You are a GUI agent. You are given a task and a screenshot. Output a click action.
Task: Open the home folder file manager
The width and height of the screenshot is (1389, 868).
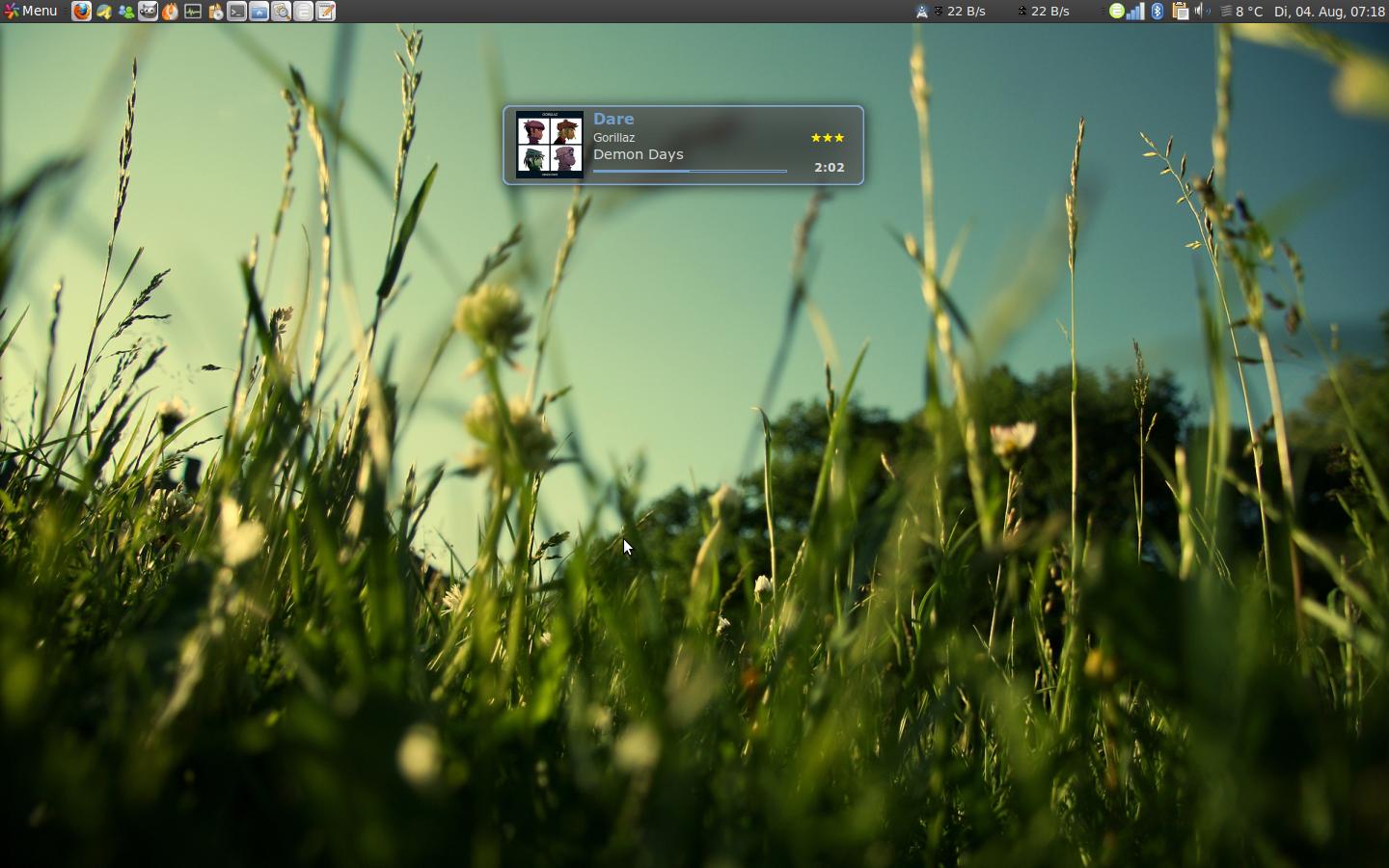click(x=259, y=12)
